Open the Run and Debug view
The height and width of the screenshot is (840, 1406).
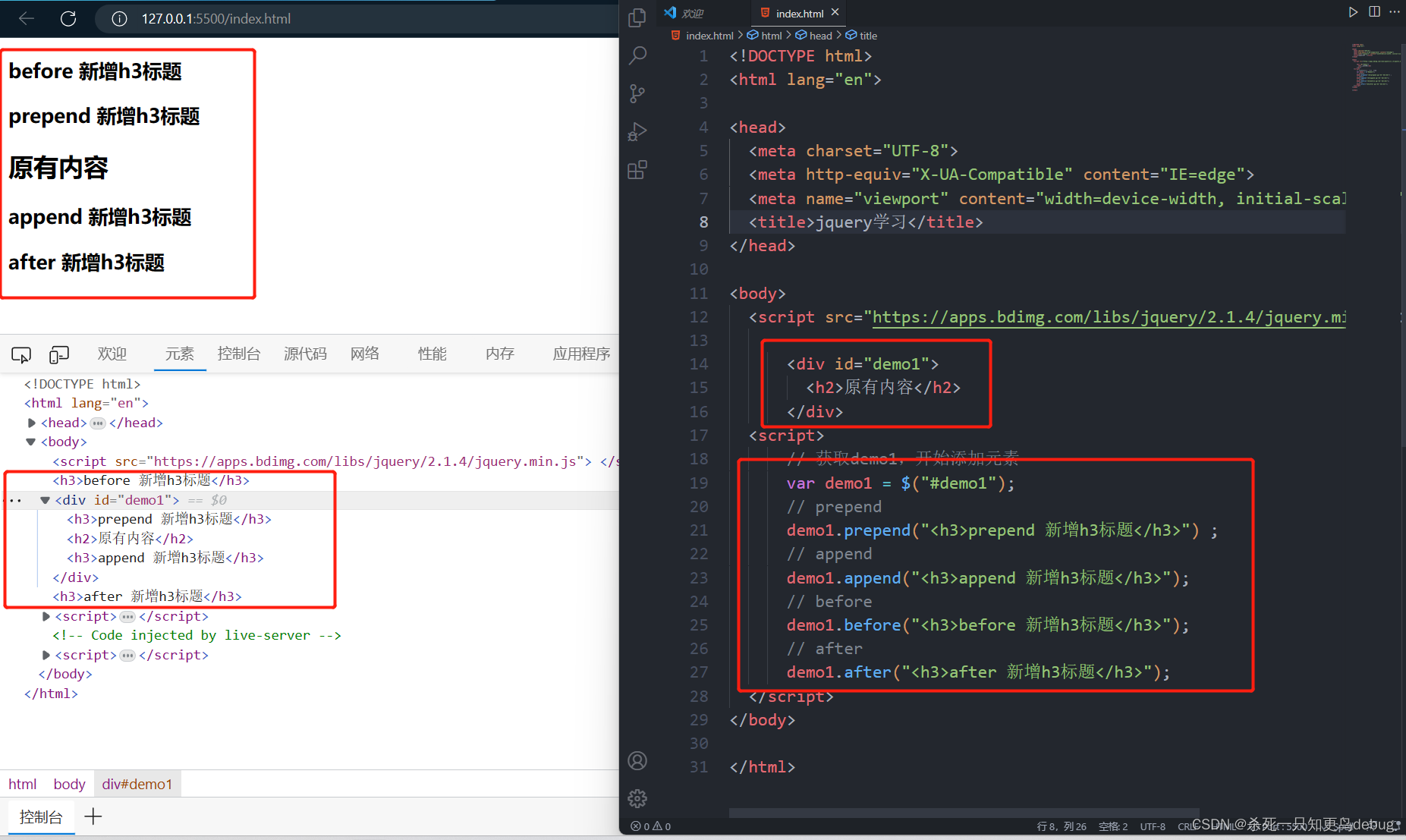coord(637,131)
